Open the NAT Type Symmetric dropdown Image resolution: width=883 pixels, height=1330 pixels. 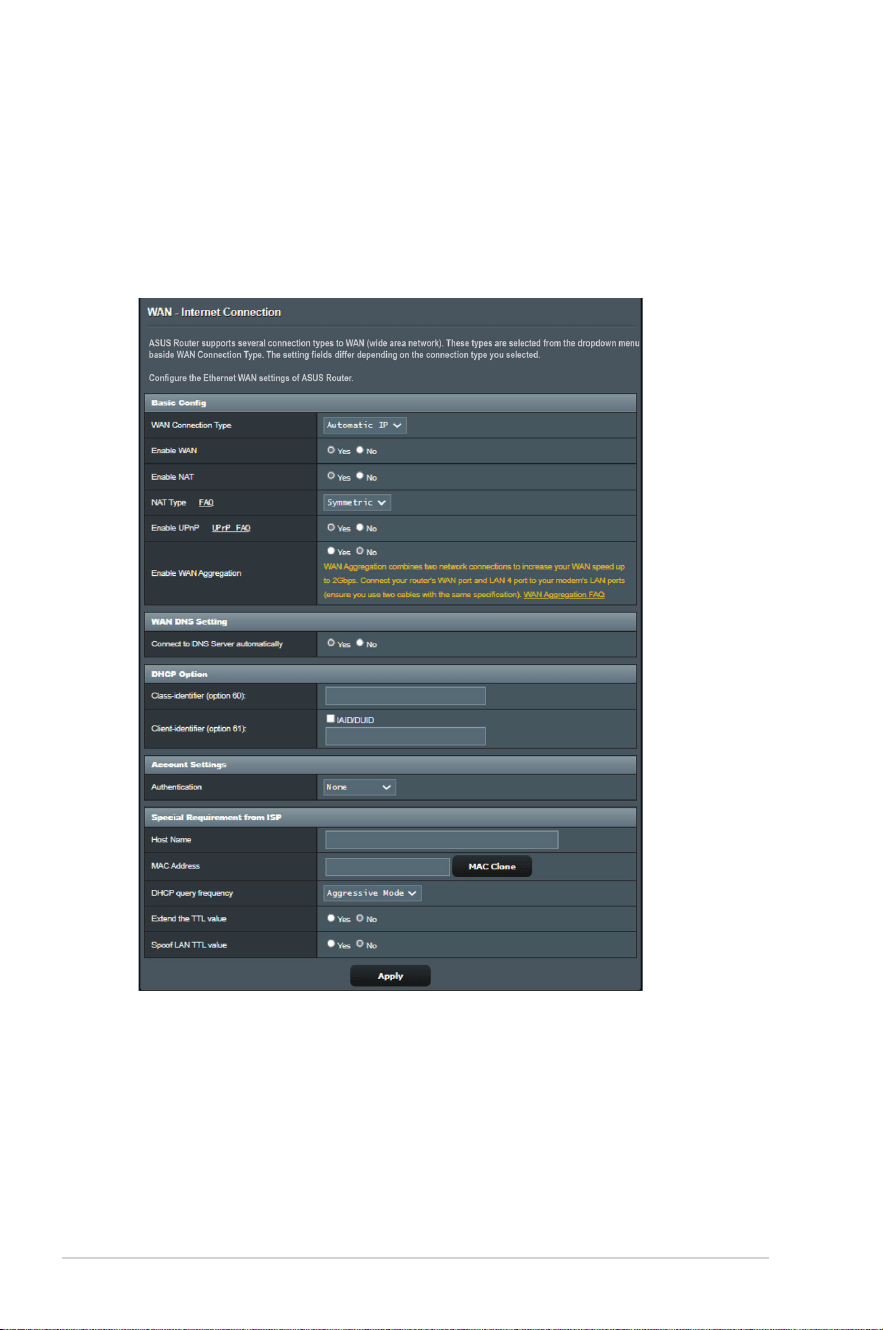(357, 502)
